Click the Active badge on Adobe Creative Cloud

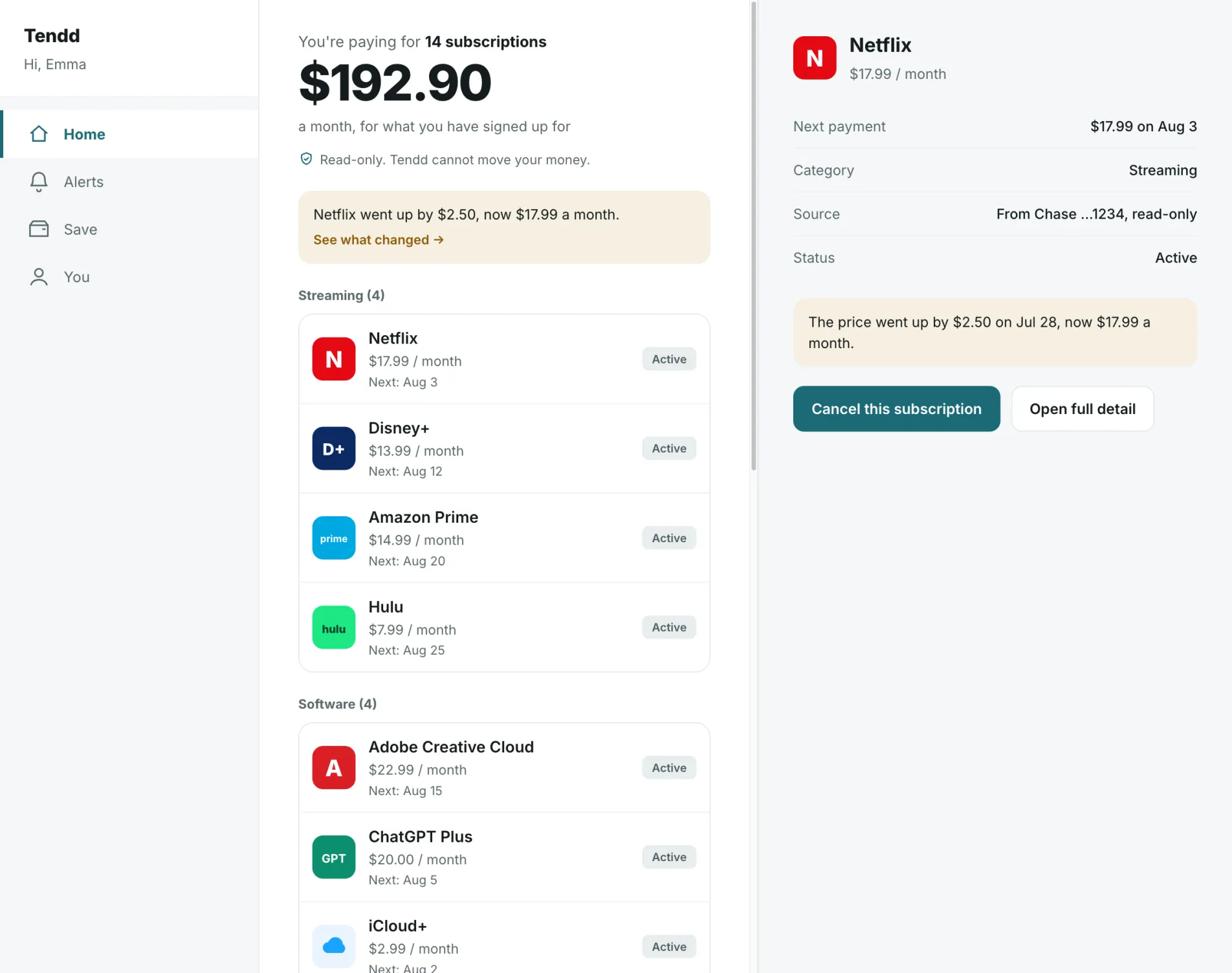tap(669, 768)
